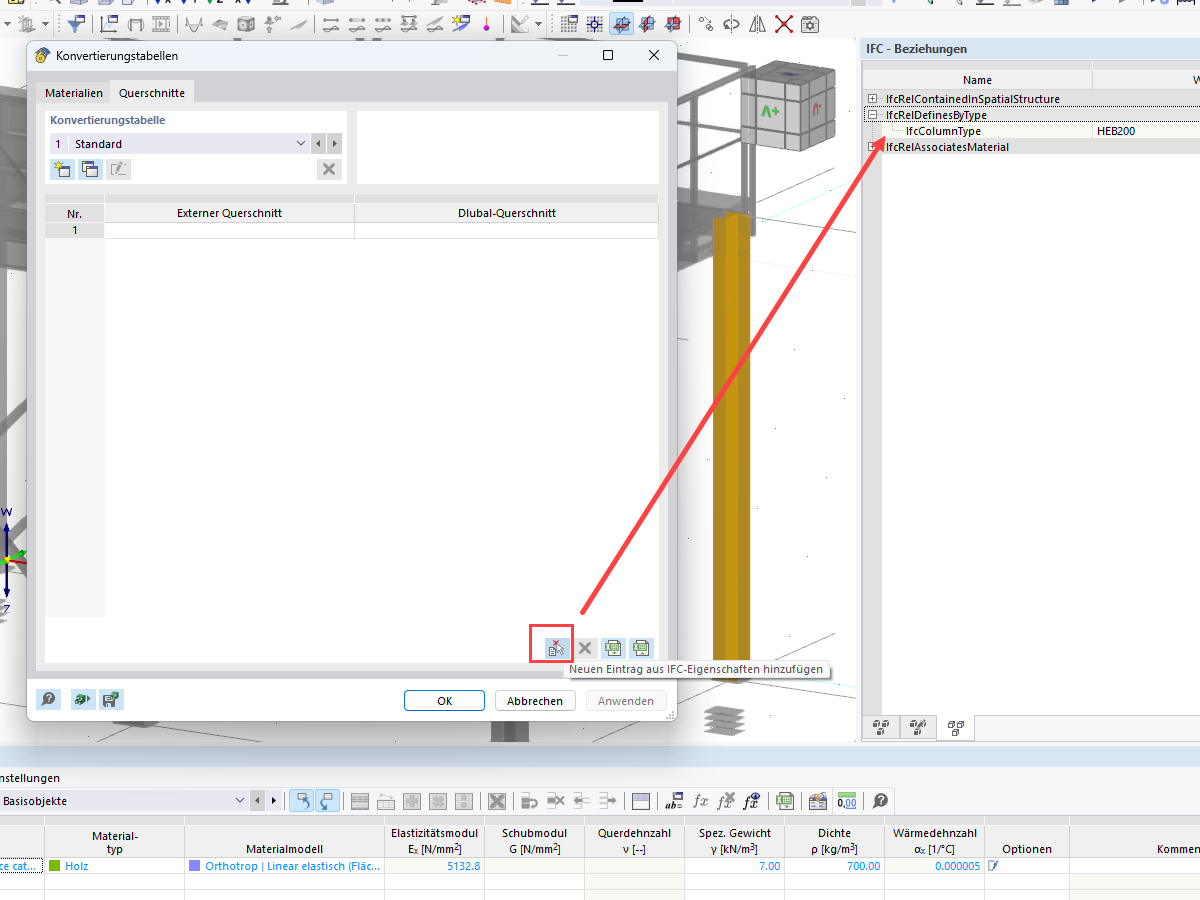Screen dimensions: 1200x900
Task: Add new entry from IFC properties
Action: (556, 648)
